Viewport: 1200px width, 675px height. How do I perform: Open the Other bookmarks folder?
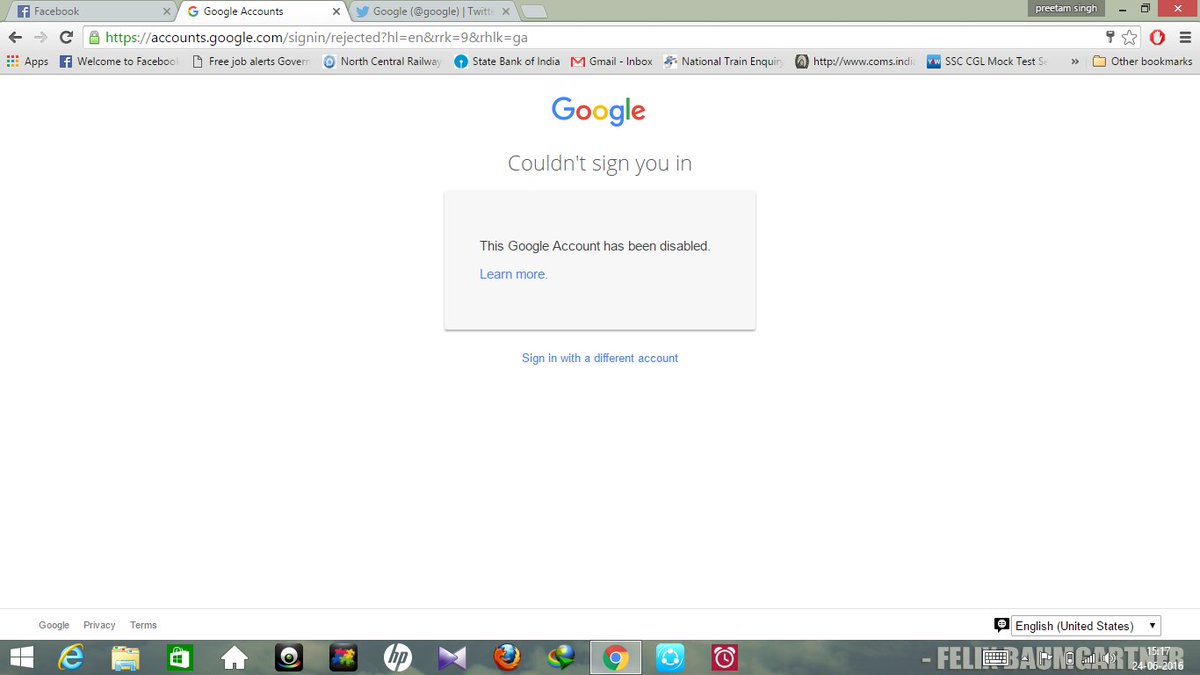pyautogui.click(x=1143, y=61)
